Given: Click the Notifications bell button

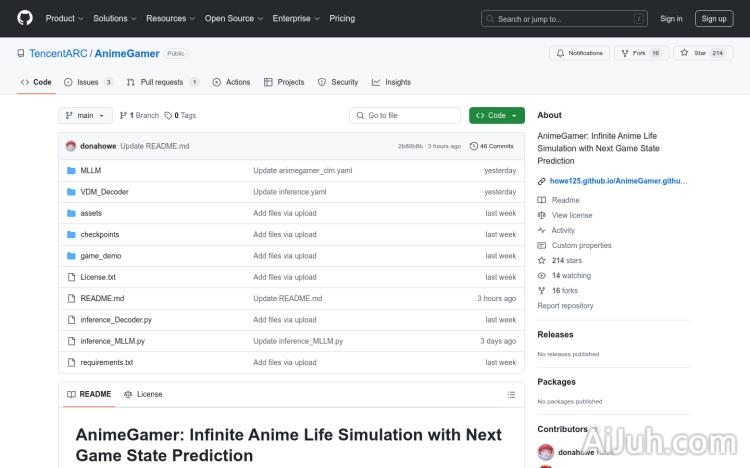Looking at the screenshot, I should [579, 53].
